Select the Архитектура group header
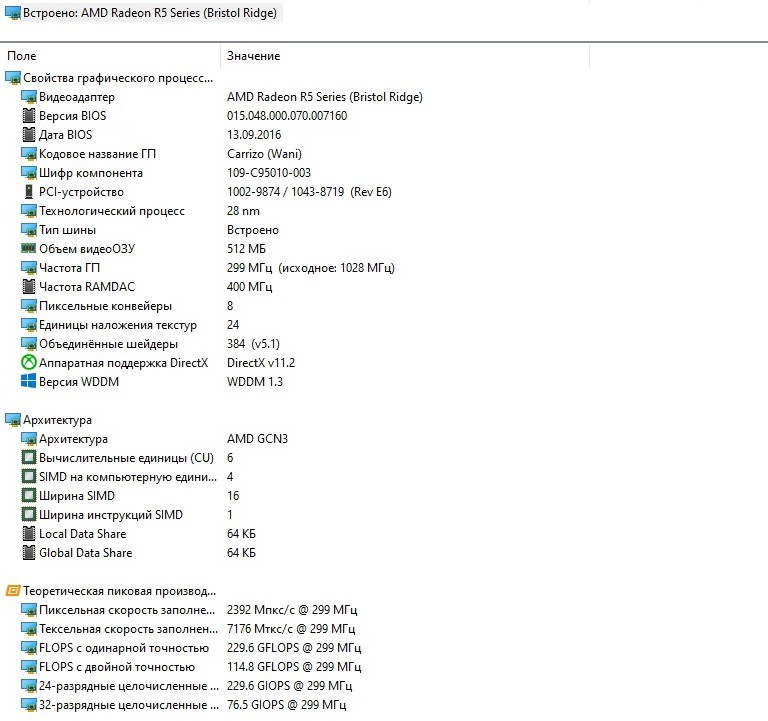 (57, 420)
